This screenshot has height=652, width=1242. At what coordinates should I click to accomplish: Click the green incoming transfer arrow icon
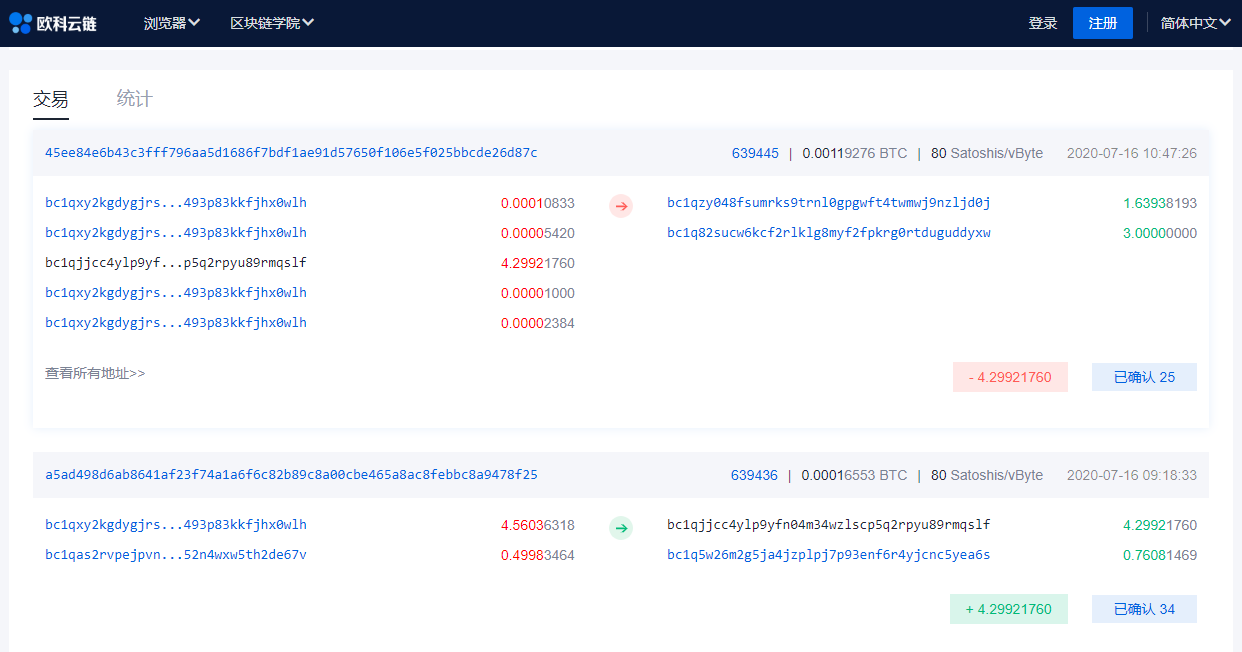point(621,528)
